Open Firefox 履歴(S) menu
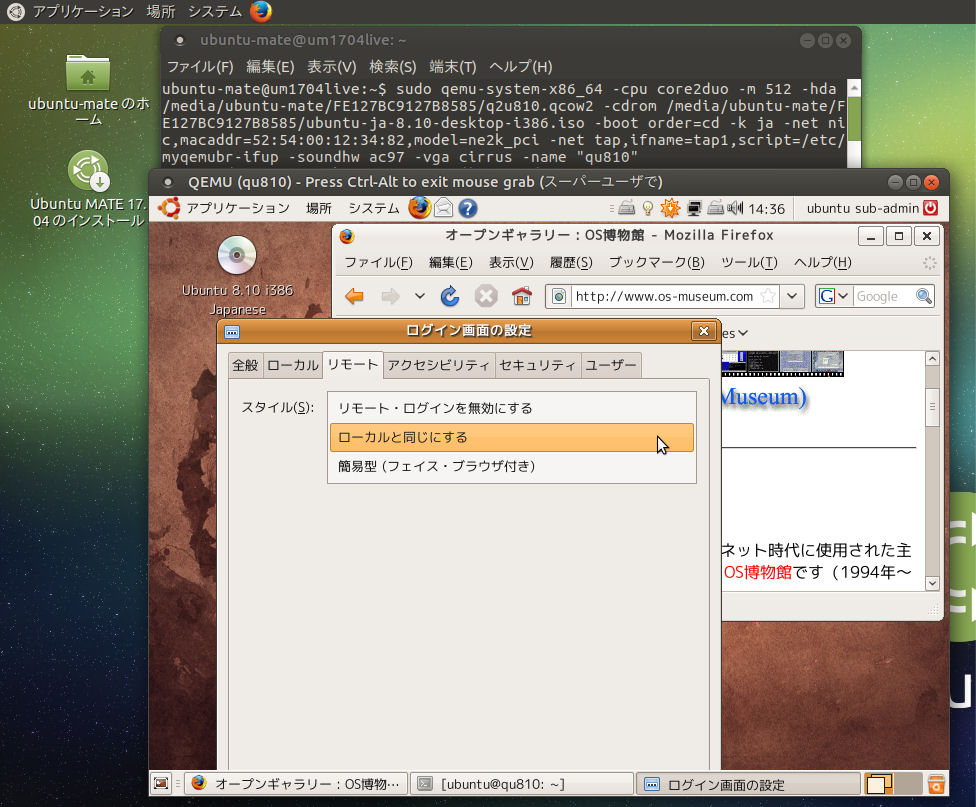 click(x=571, y=263)
